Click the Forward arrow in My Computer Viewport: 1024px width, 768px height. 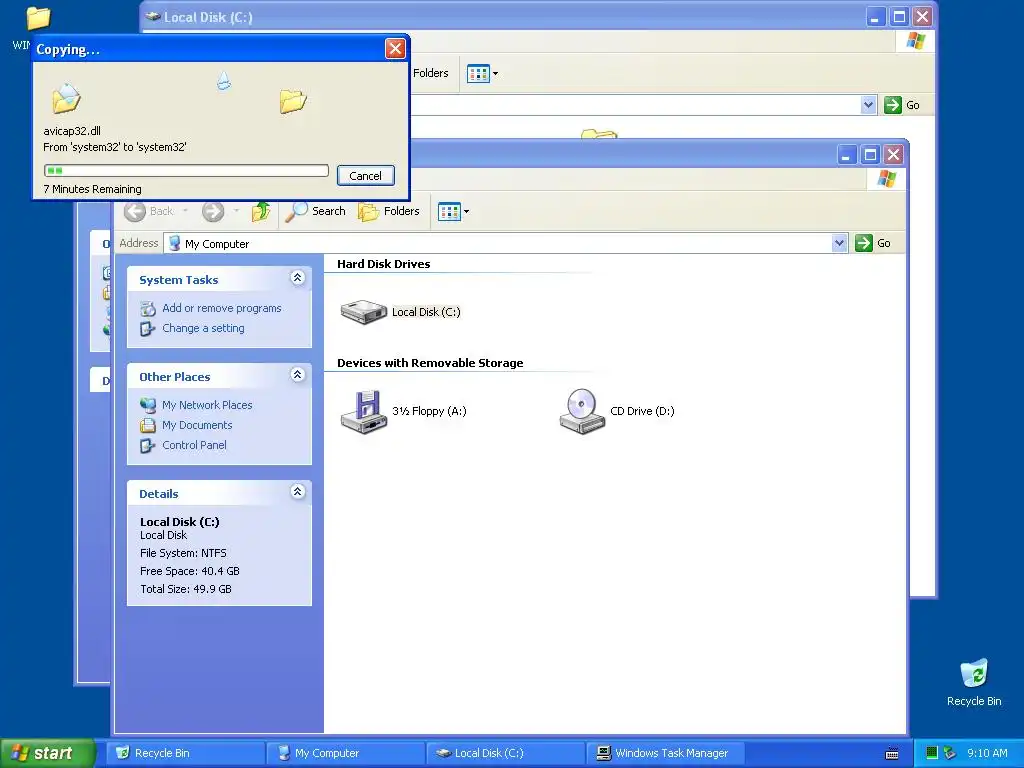click(213, 211)
